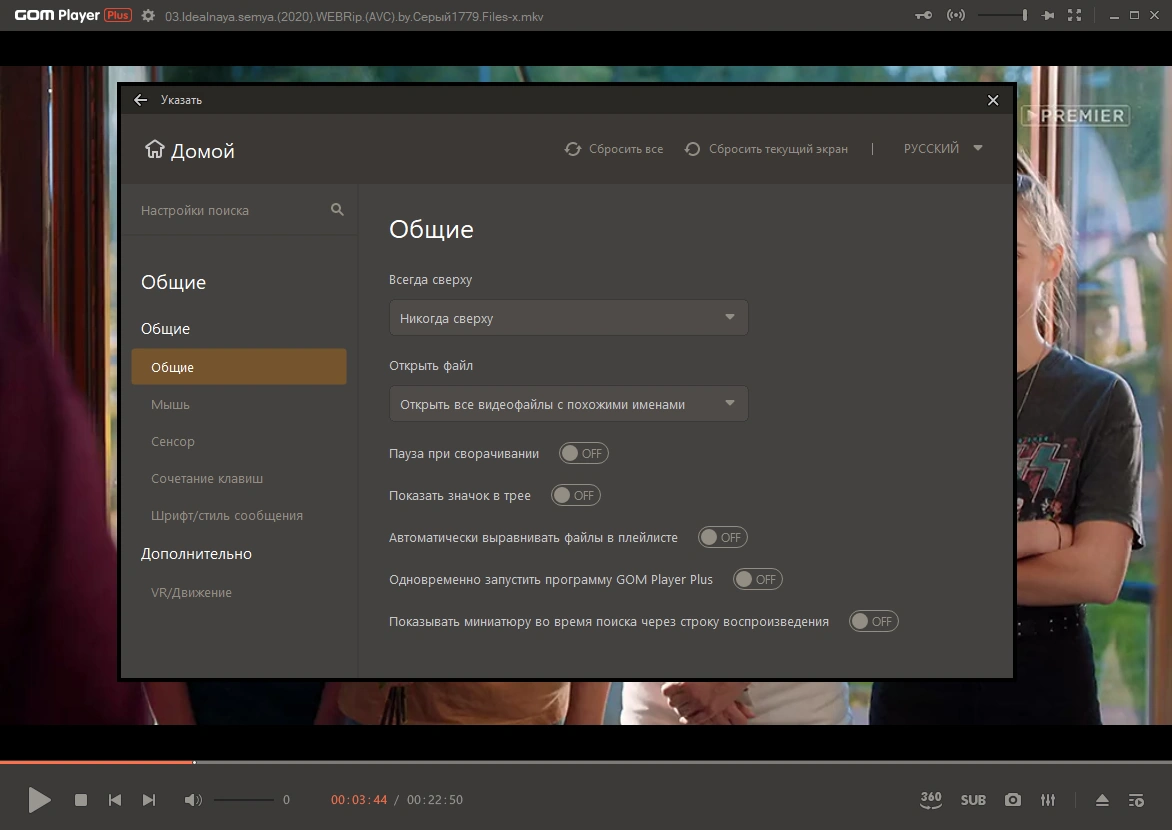Viewport: 1172px width, 830px height.
Task: Capture a screenshot with the camera icon
Action: (1013, 800)
